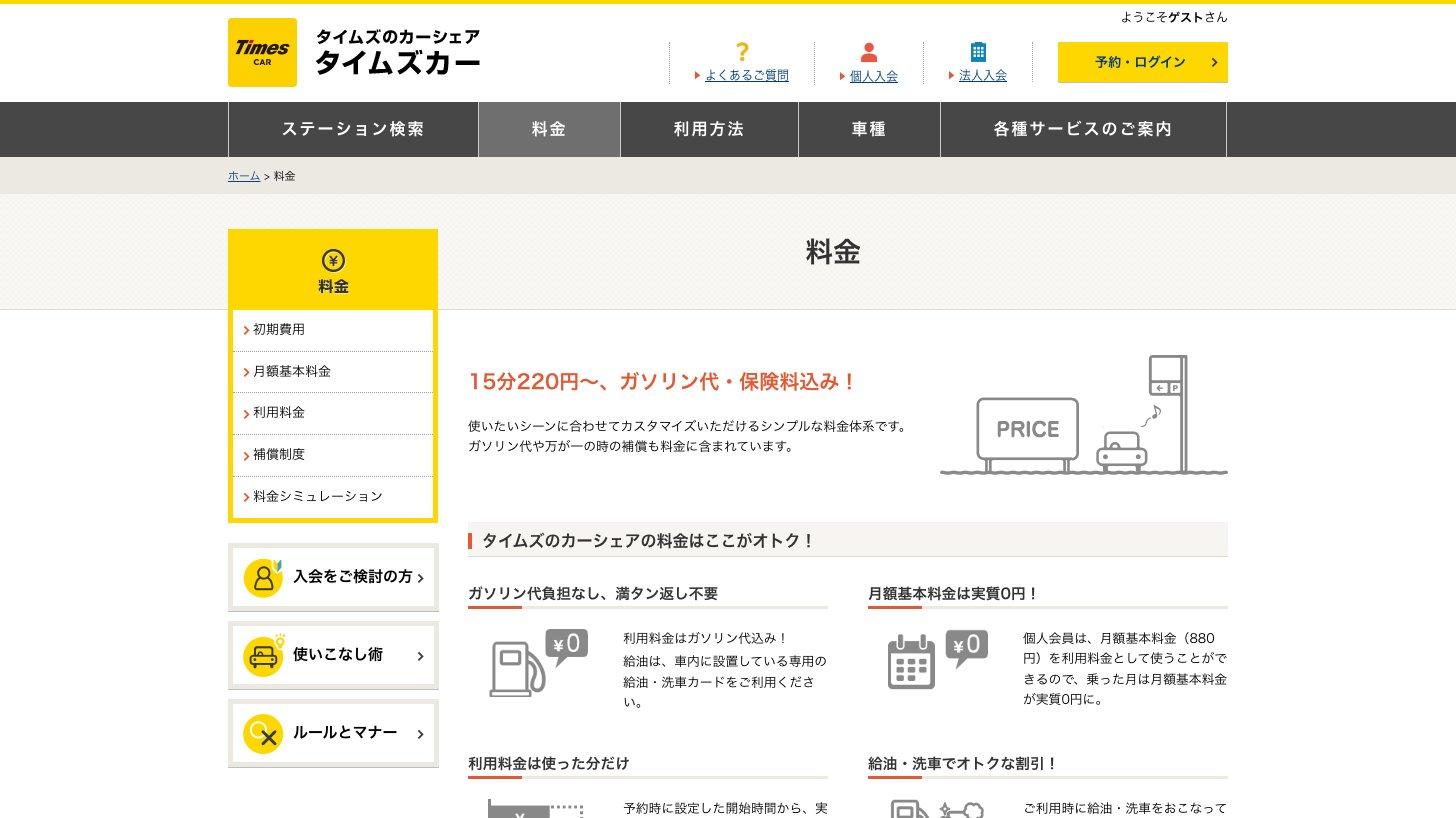Click the yen circle icon above 料金
This screenshot has height=818, width=1456.
point(334,261)
